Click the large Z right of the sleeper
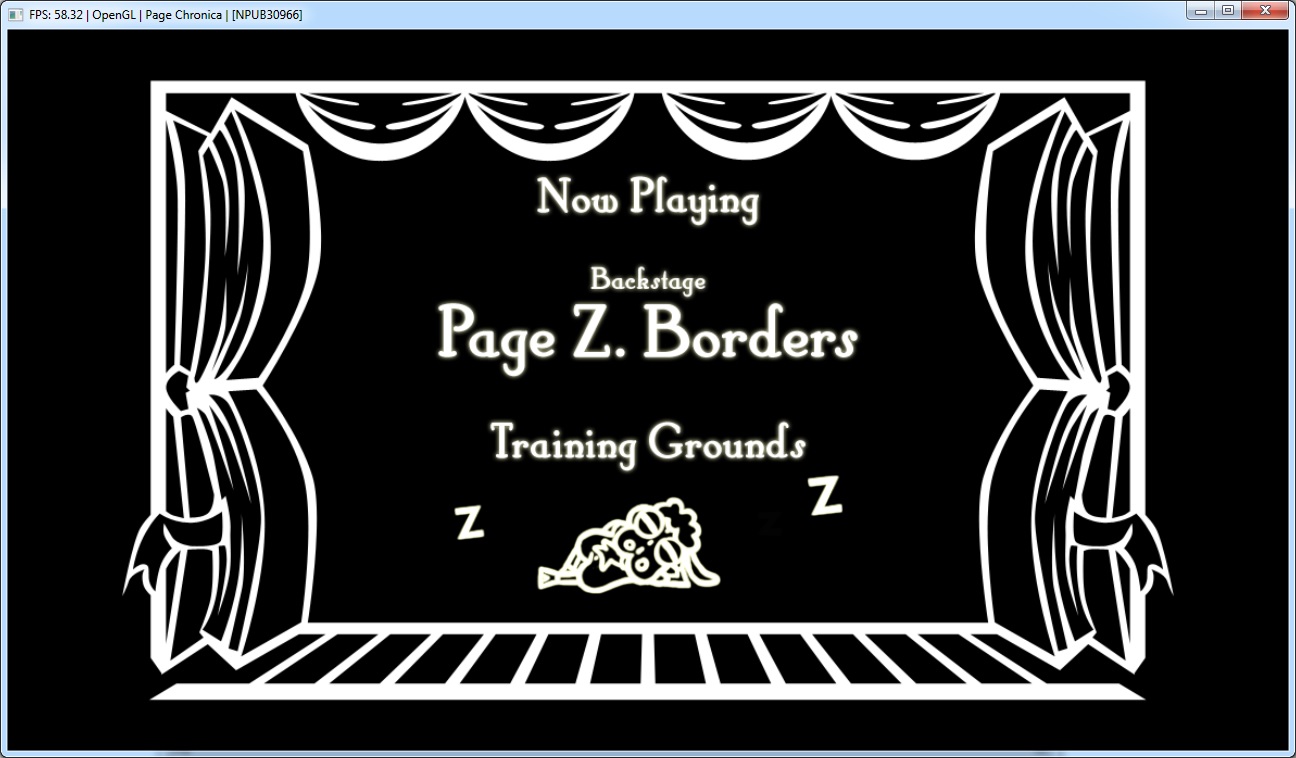 pyautogui.click(x=825, y=495)
